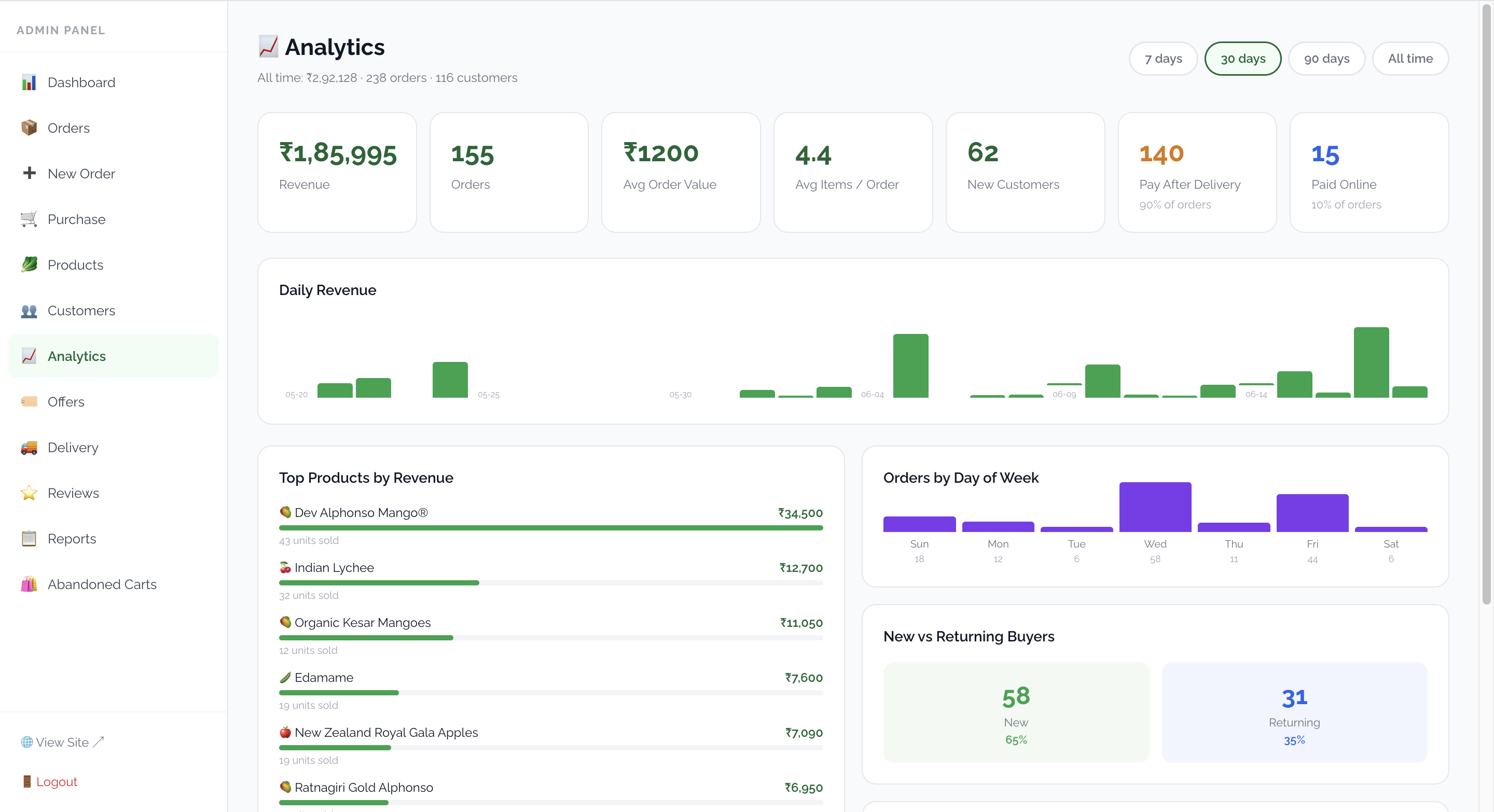
Task: Select the 7 days range filter
Action: point(1163,59)
